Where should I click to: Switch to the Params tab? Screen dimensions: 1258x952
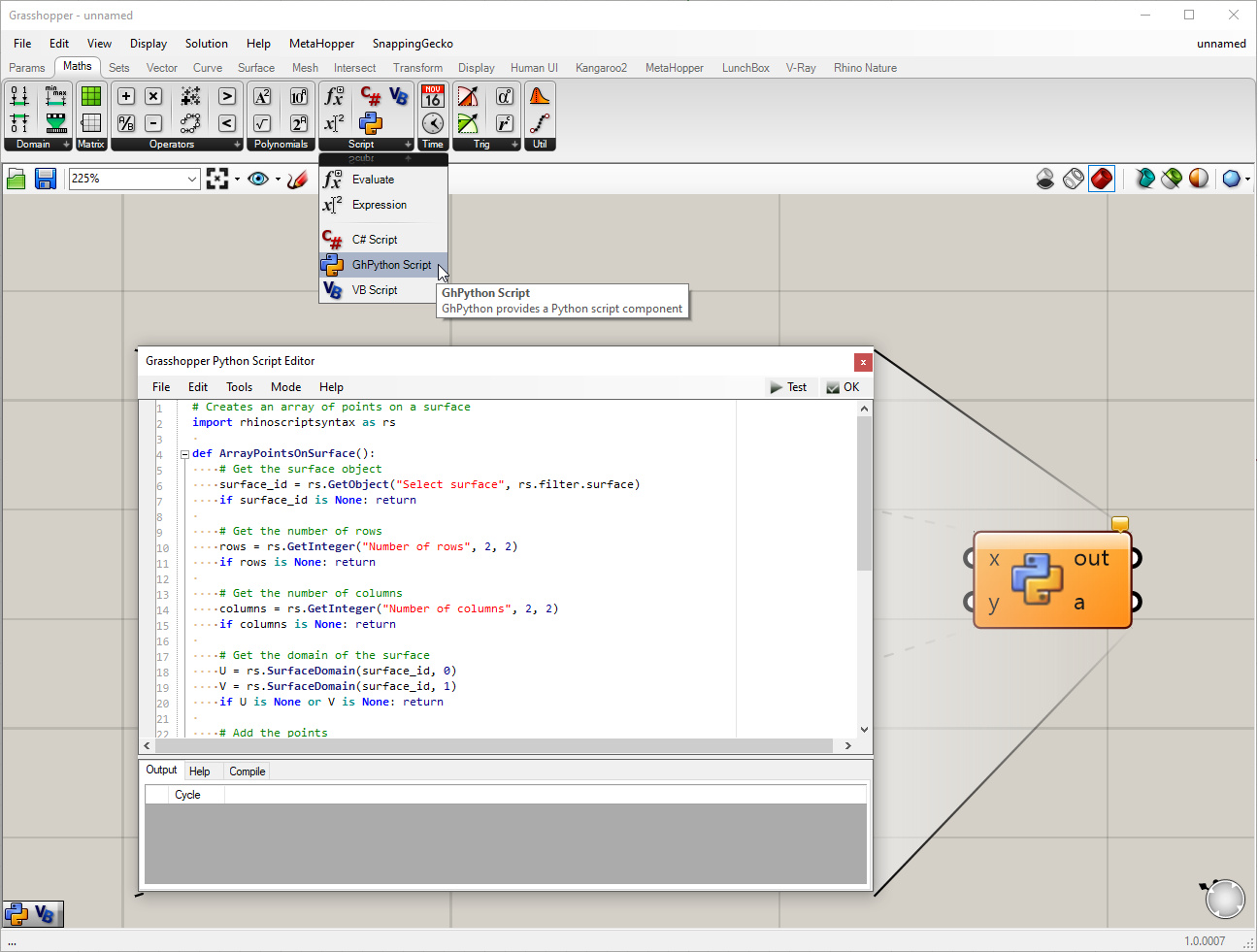[x=27, y=68]
